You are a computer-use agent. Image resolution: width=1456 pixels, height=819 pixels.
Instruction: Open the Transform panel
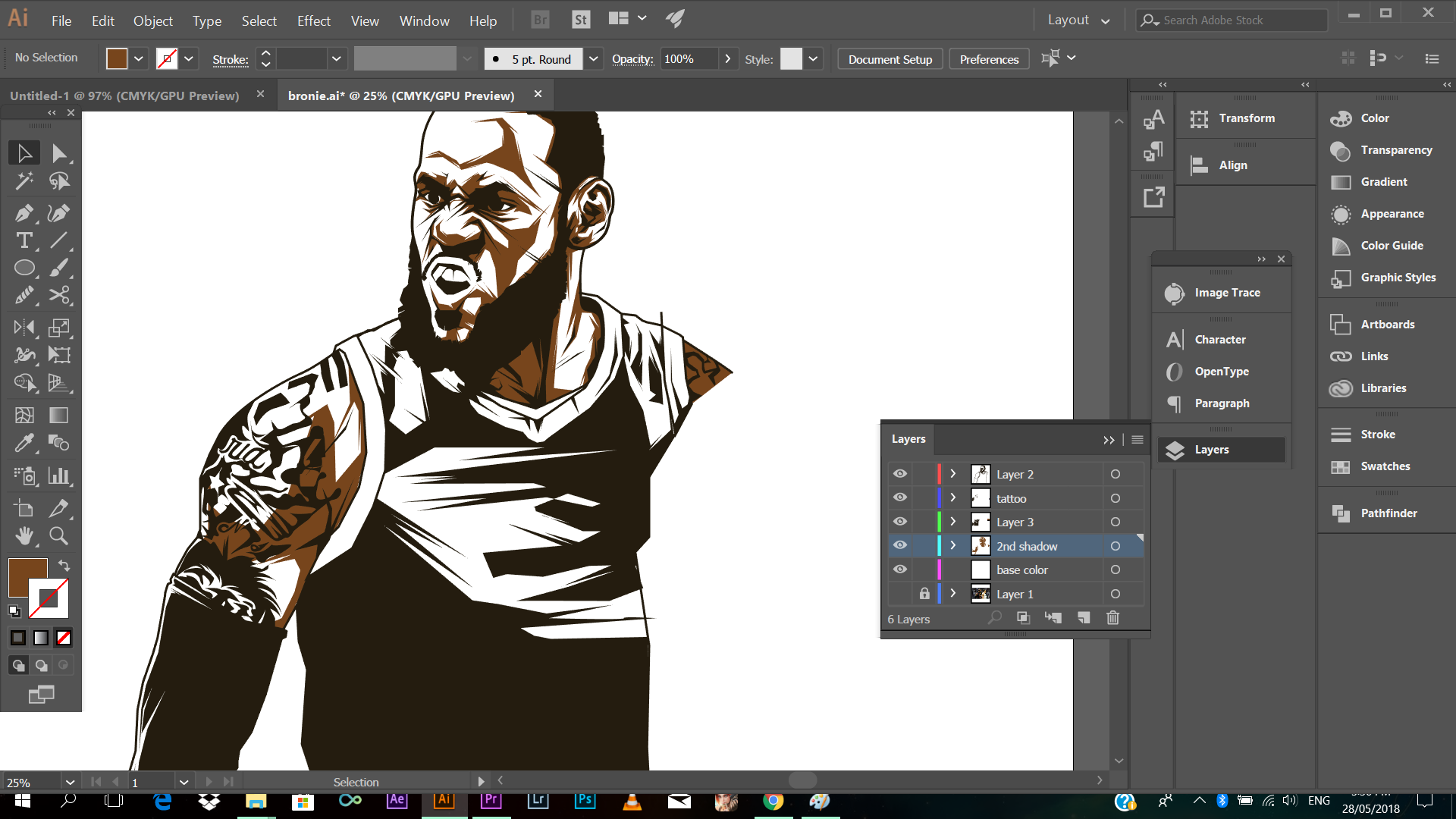pyautogui.click(x=1245, y=118)
